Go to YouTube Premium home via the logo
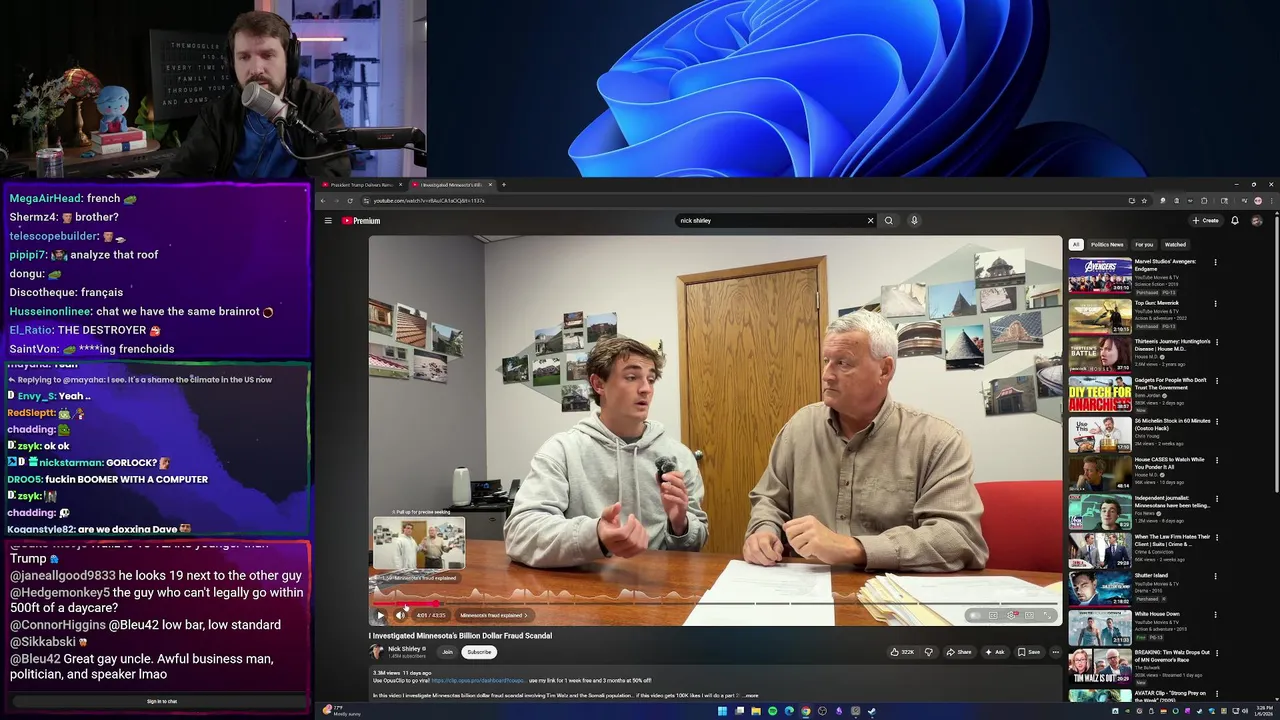This screenshot has width=1280, height=720. (361, 220)
